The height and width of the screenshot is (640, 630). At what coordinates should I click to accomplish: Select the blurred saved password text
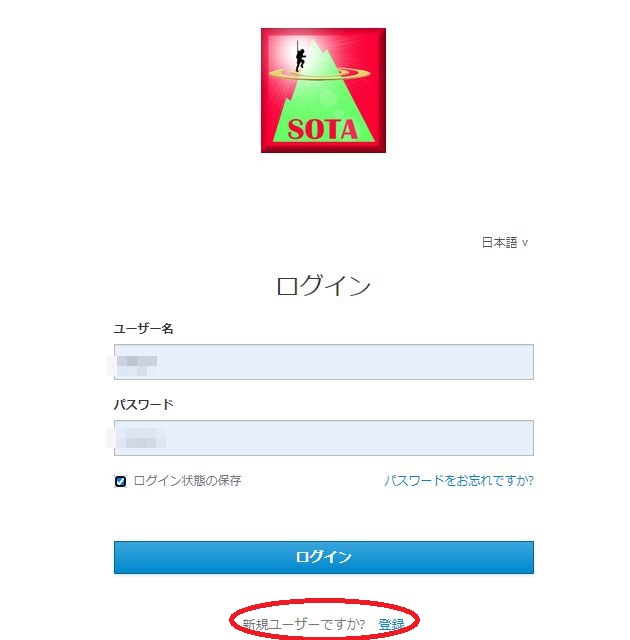pos(141,438)
